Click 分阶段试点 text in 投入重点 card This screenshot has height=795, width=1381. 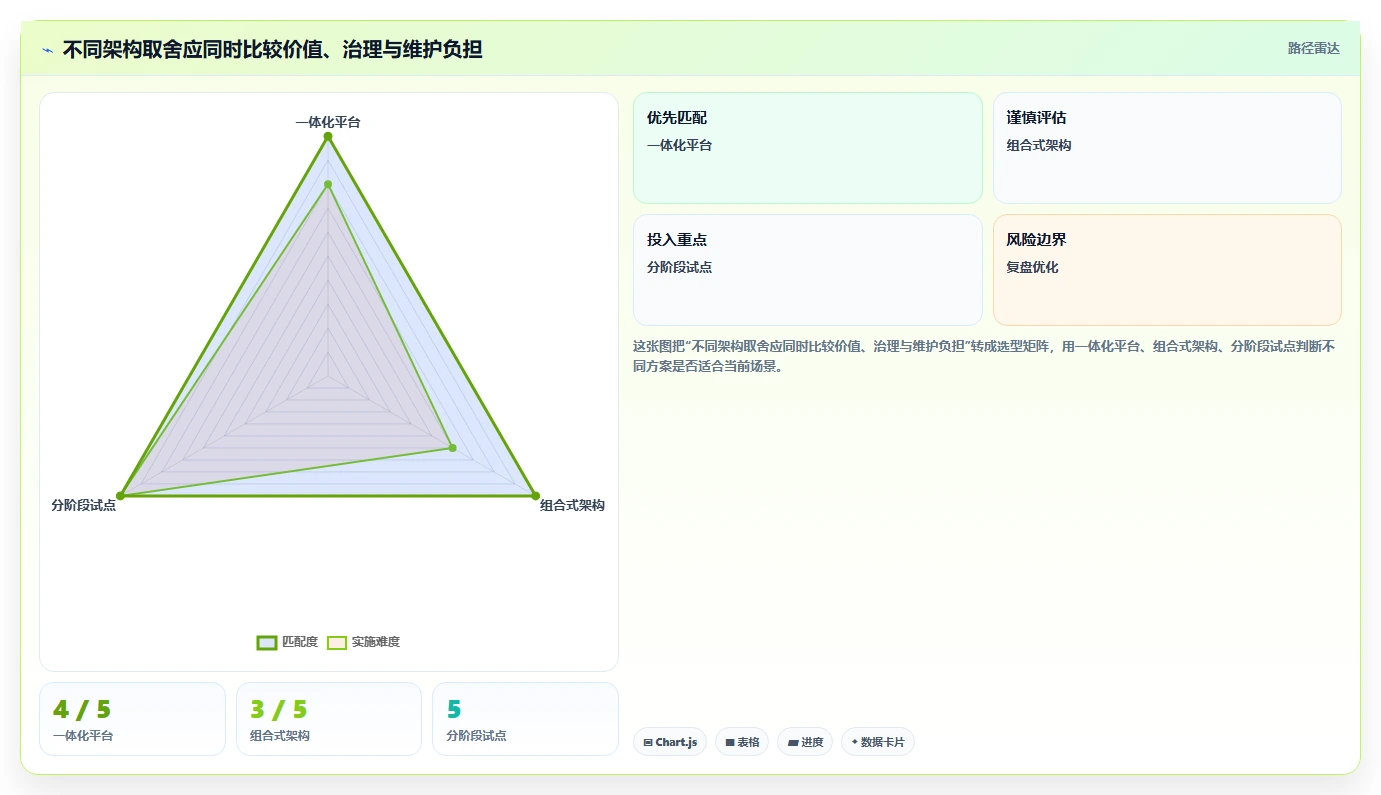[x=679, y=267]
